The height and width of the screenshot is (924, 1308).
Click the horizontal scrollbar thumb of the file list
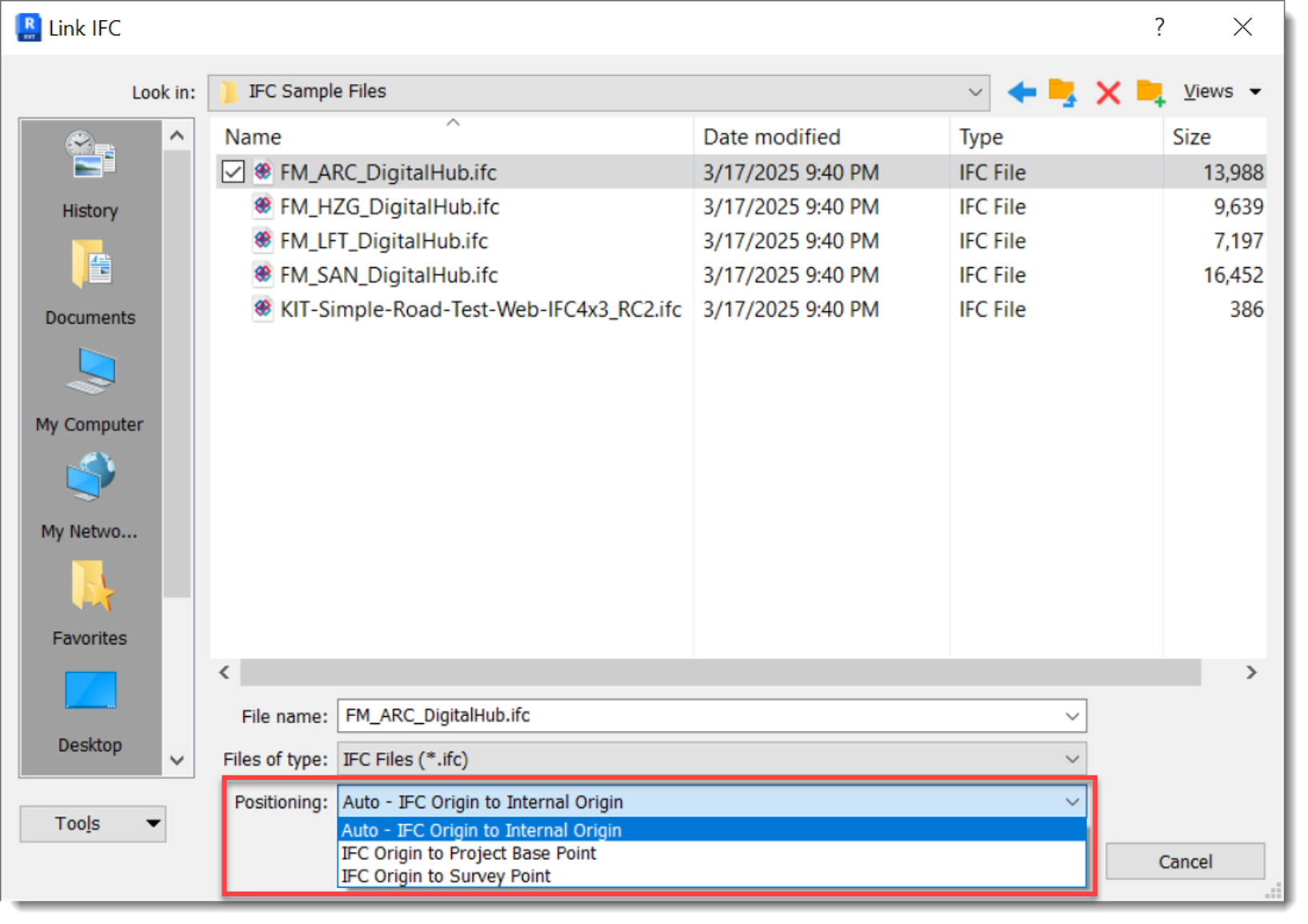[720, 673]
